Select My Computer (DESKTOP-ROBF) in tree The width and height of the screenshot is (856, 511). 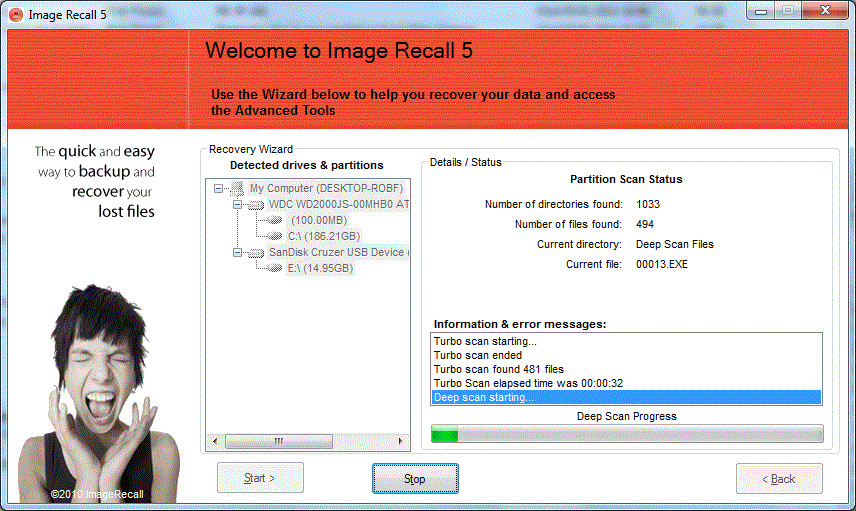coord(326,188)
